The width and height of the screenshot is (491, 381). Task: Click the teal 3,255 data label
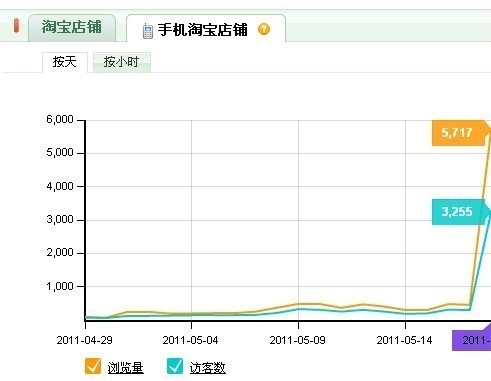point(458,212)
